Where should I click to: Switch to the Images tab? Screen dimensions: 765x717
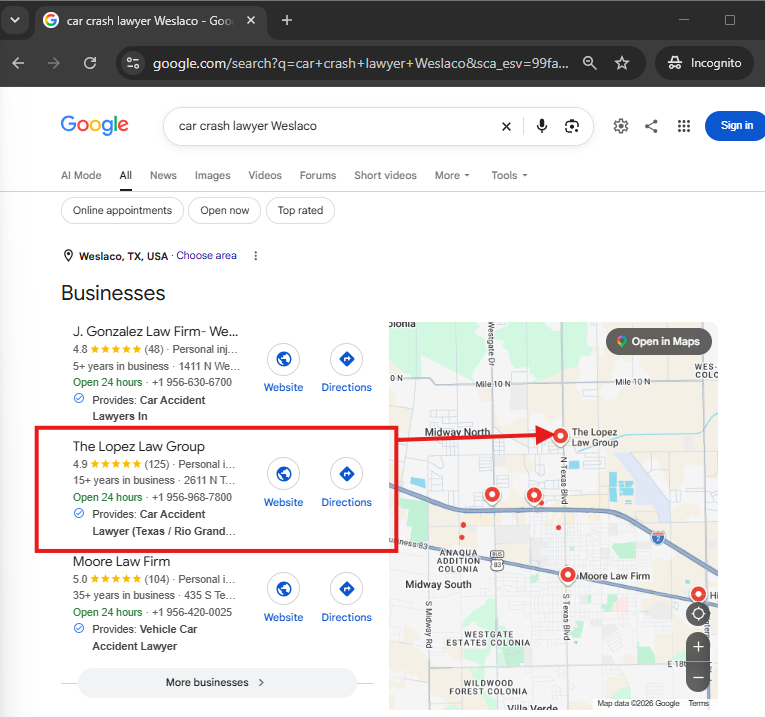point(212,176)
